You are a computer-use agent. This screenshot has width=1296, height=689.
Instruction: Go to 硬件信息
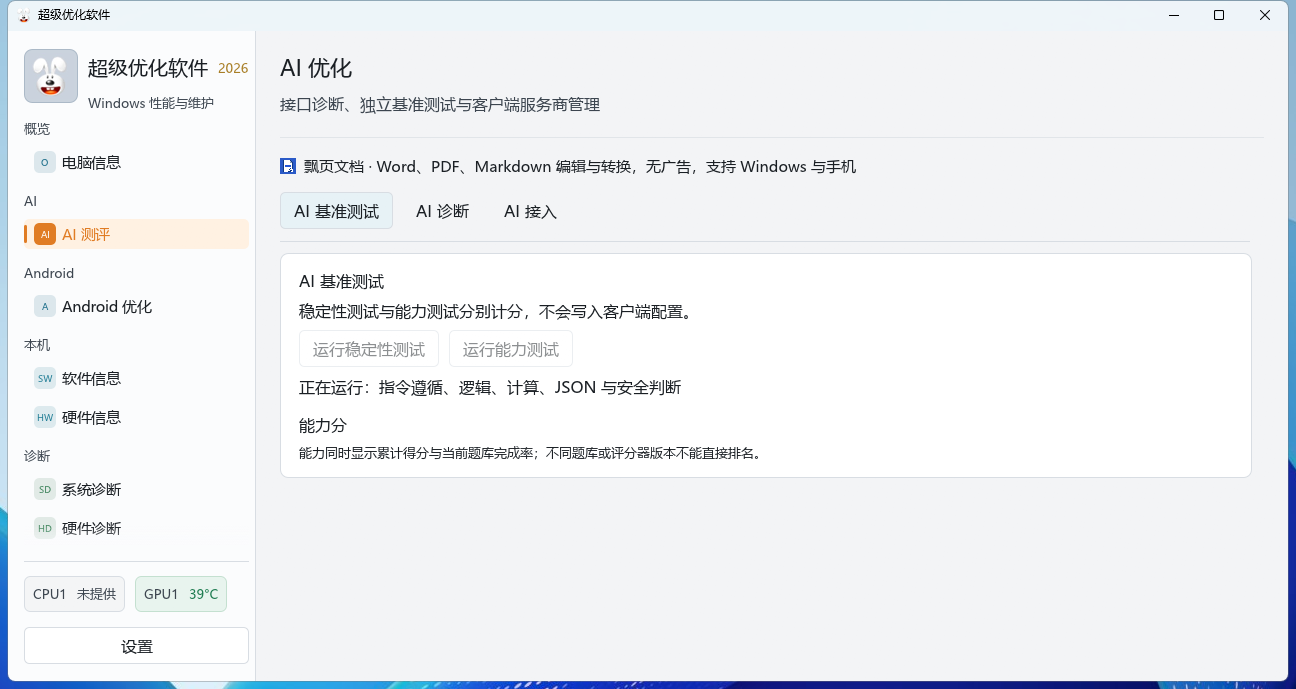[x=136, y=417]
